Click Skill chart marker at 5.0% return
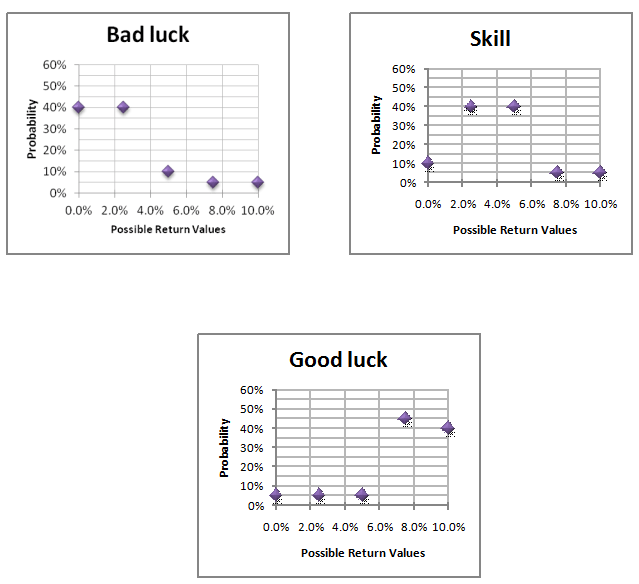Screen dimensions: 639x584 tap(514, 106)
